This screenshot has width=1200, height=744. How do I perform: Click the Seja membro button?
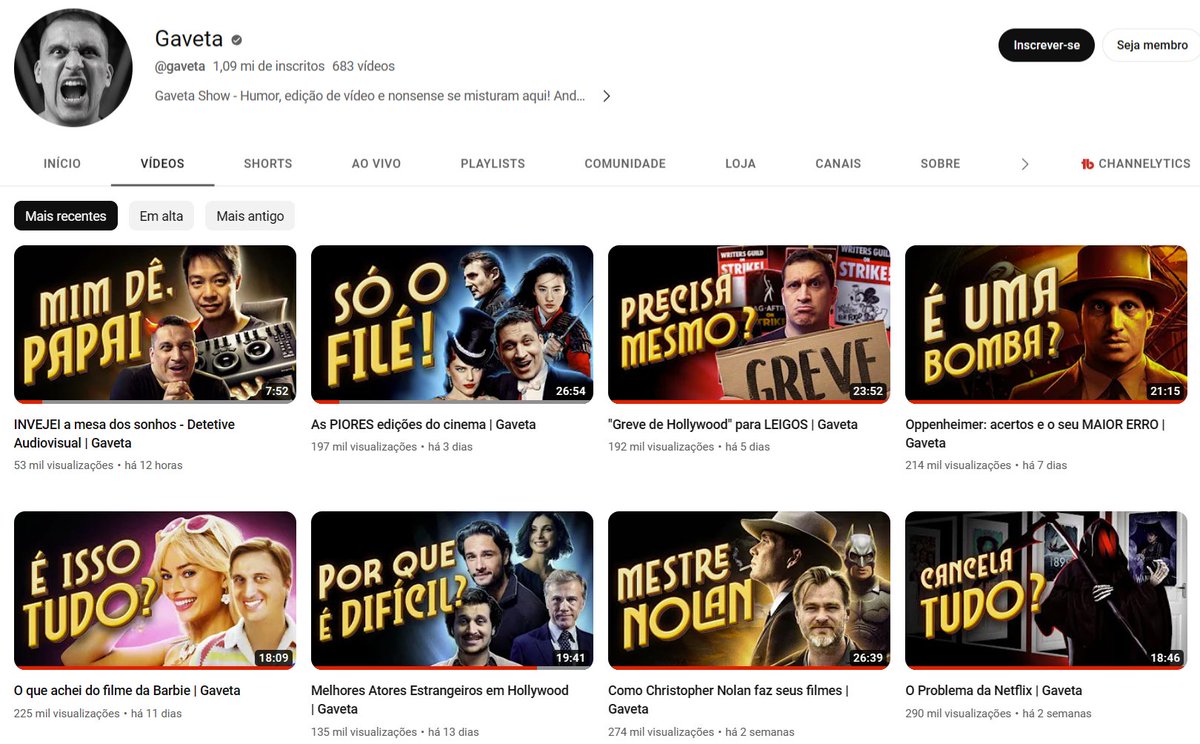pos(1152,45)
